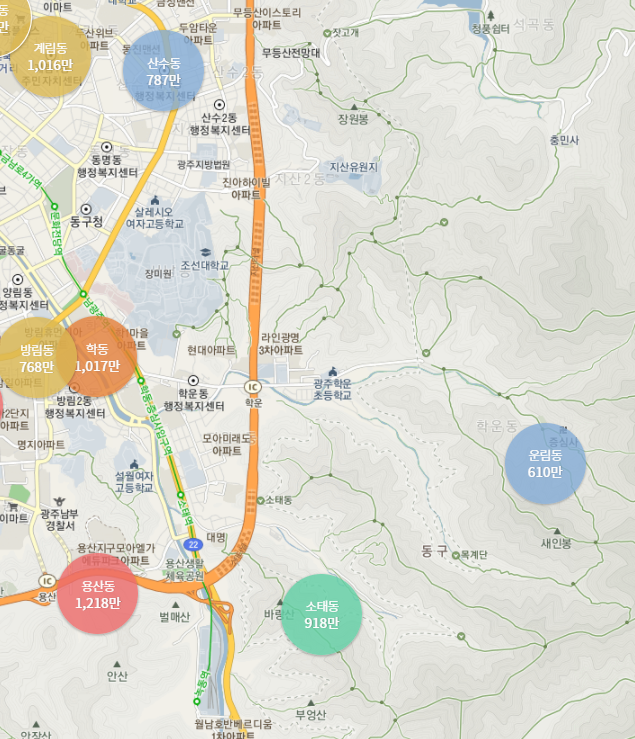Click the 광주지방법원 label
The height and width of the screenshot is (739, 635).
click(203, 164)
